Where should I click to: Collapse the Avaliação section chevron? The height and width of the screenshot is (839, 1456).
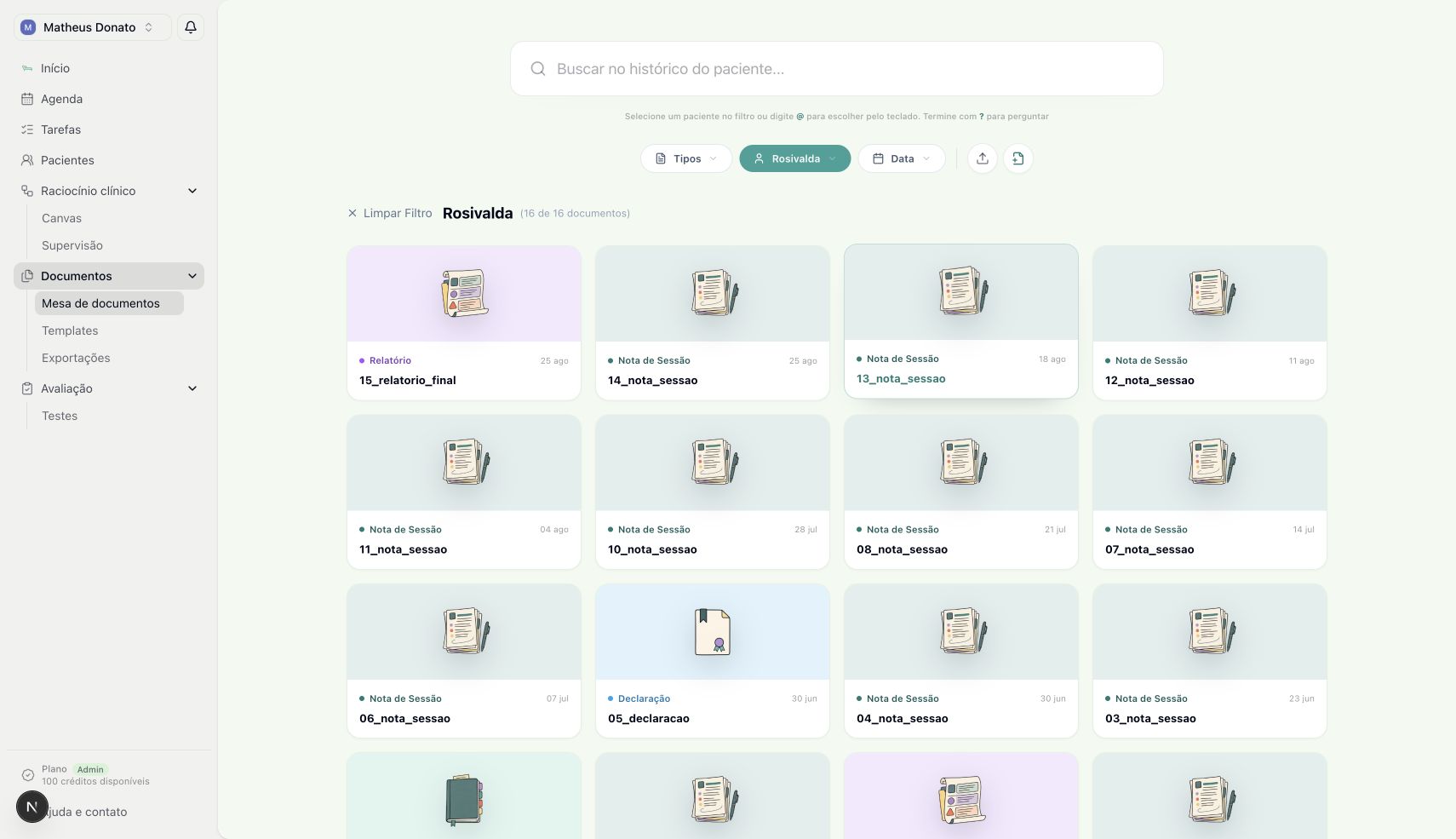click(x=192, y=388)
